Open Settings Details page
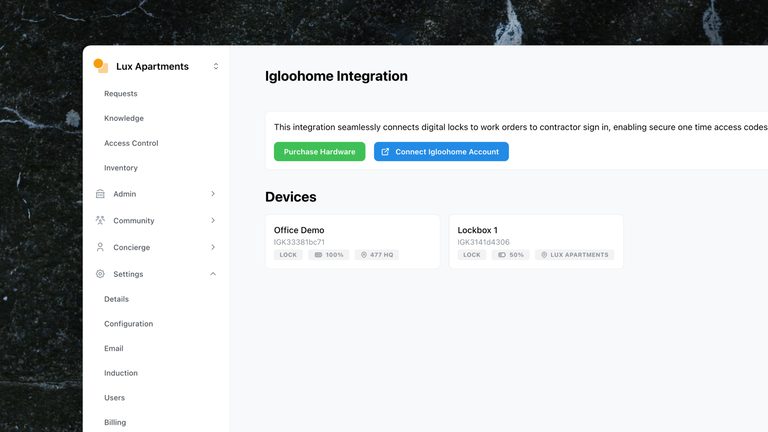The height and width of the screenshot is (432, 768). (x=117, y=299)
